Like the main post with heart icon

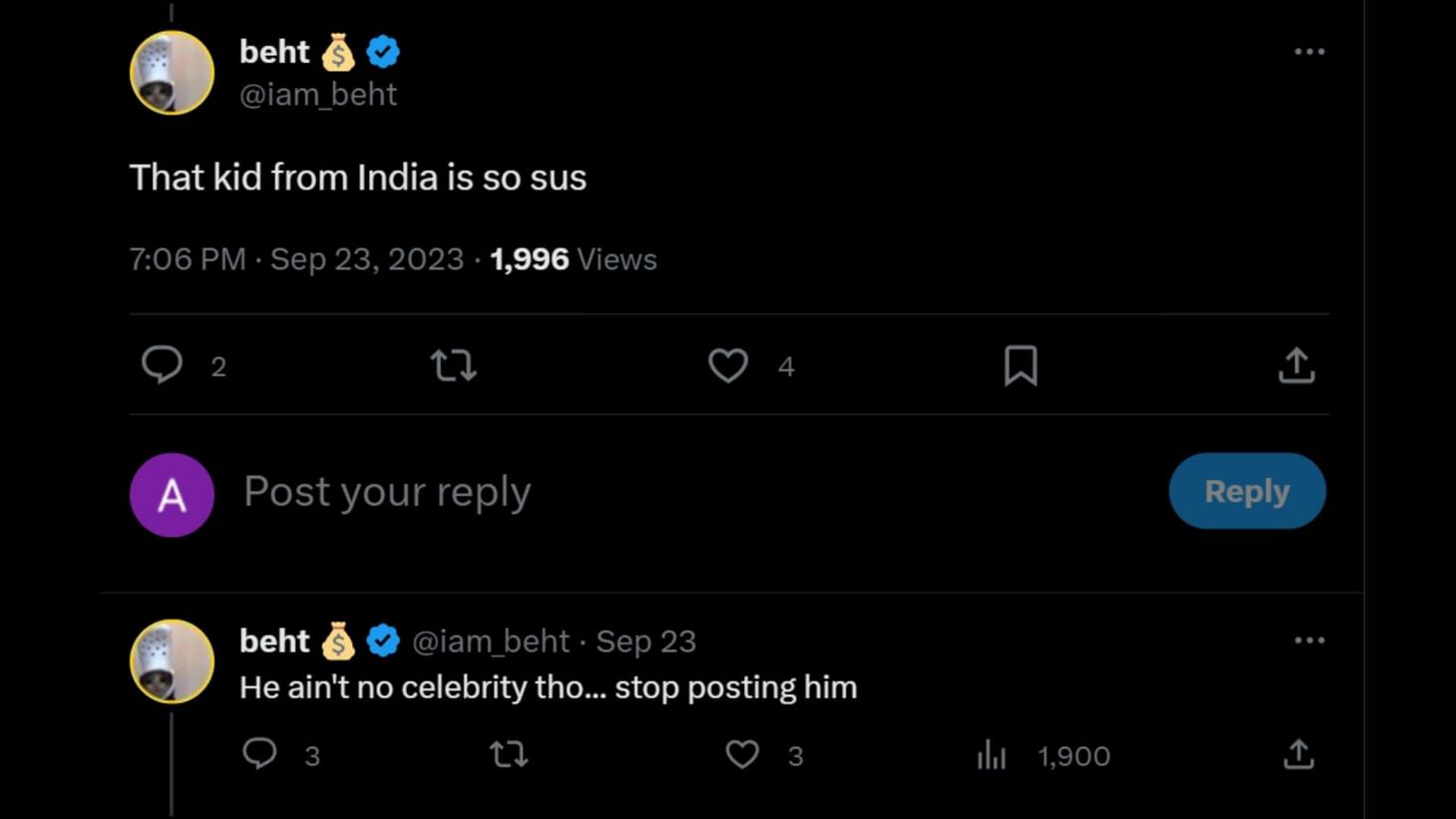[x=728, y=365]
